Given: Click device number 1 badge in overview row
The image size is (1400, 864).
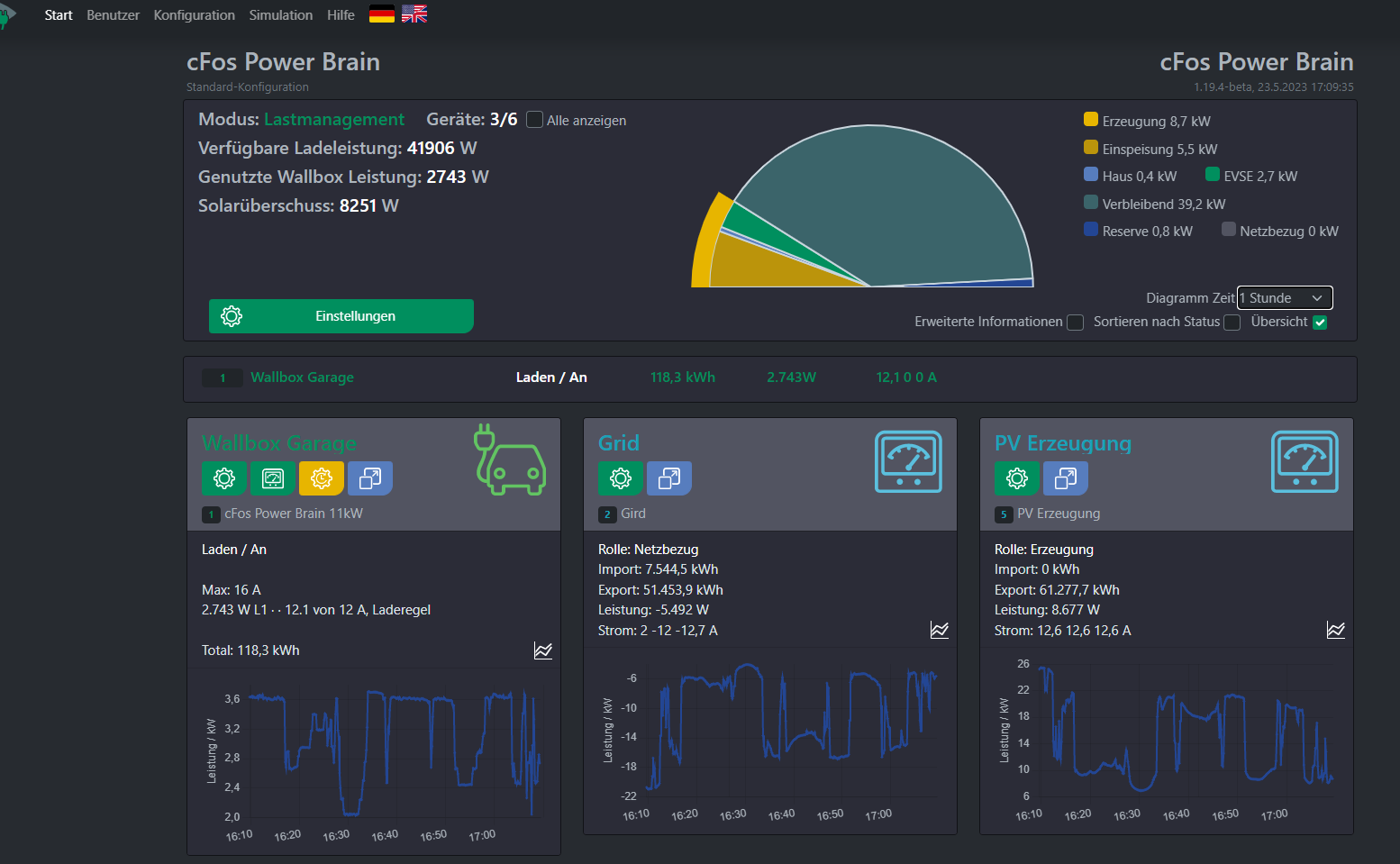Looking at the screenshot, I should click(223, 377).
